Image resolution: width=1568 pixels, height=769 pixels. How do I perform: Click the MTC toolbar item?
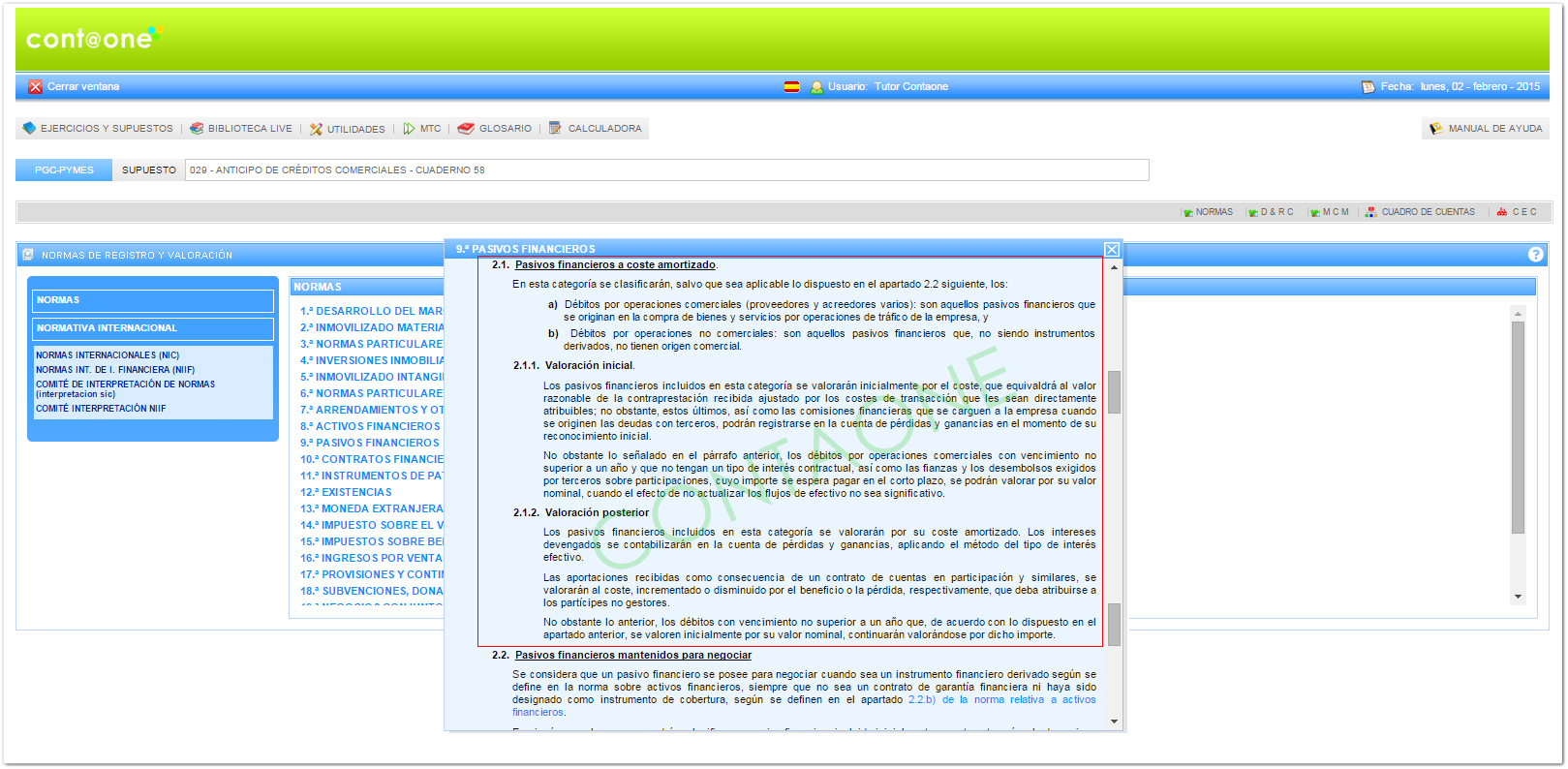[422, 129]
